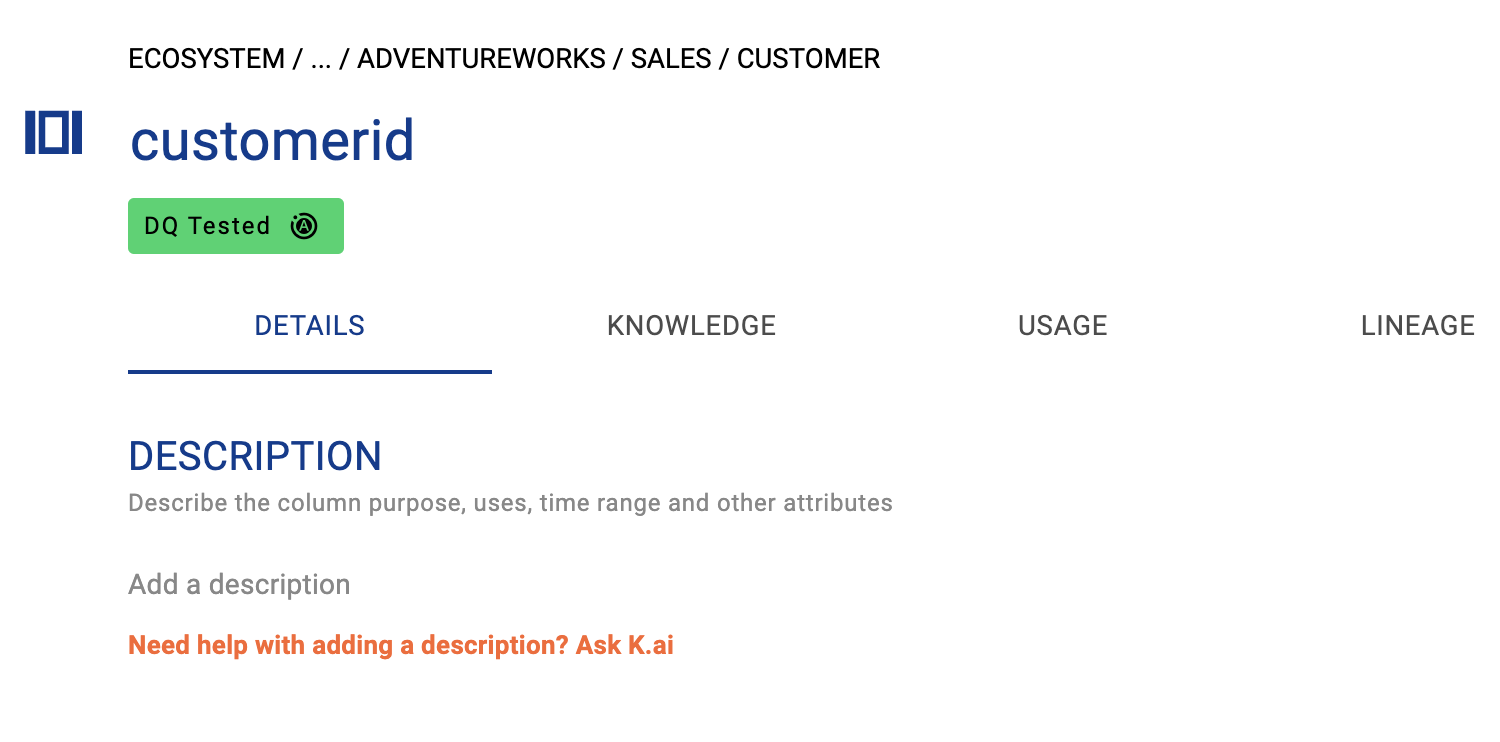Open ADVENTUREWORKS from the breadcrumb
1500x742 pixels.
point(481,59)
